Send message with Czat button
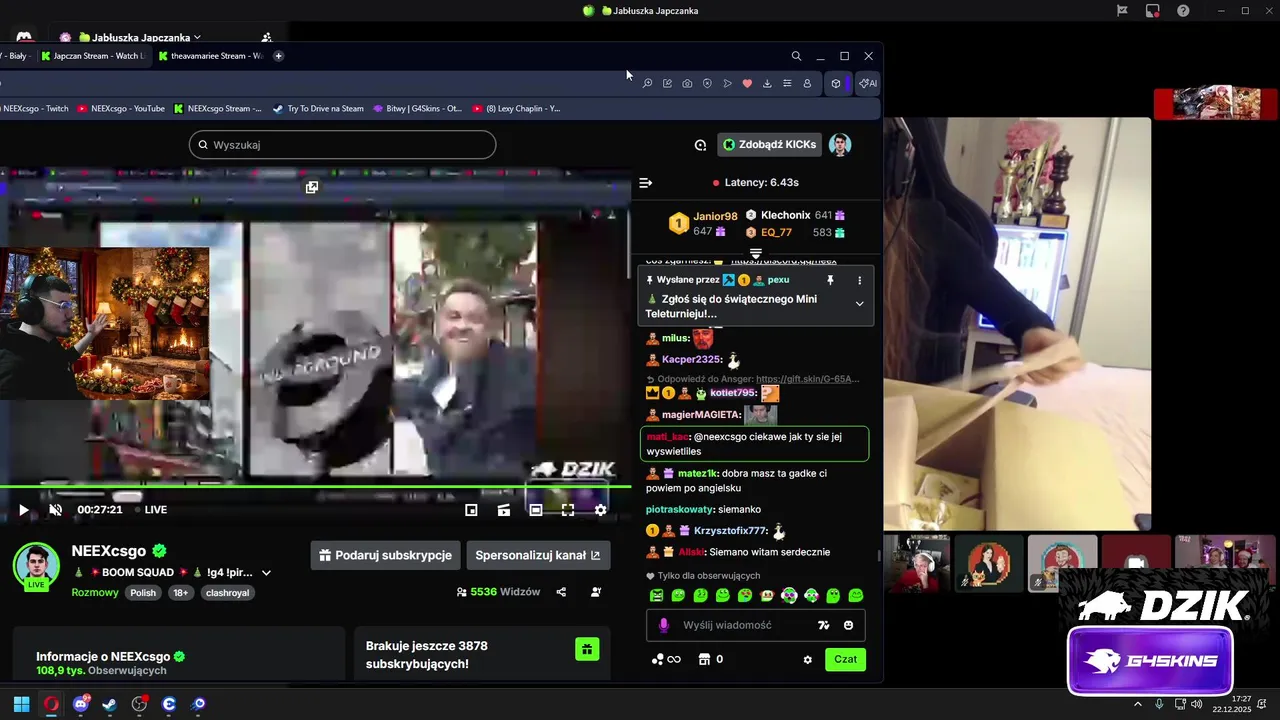This screenshot has width=1280, height=720. click(846, 659)
